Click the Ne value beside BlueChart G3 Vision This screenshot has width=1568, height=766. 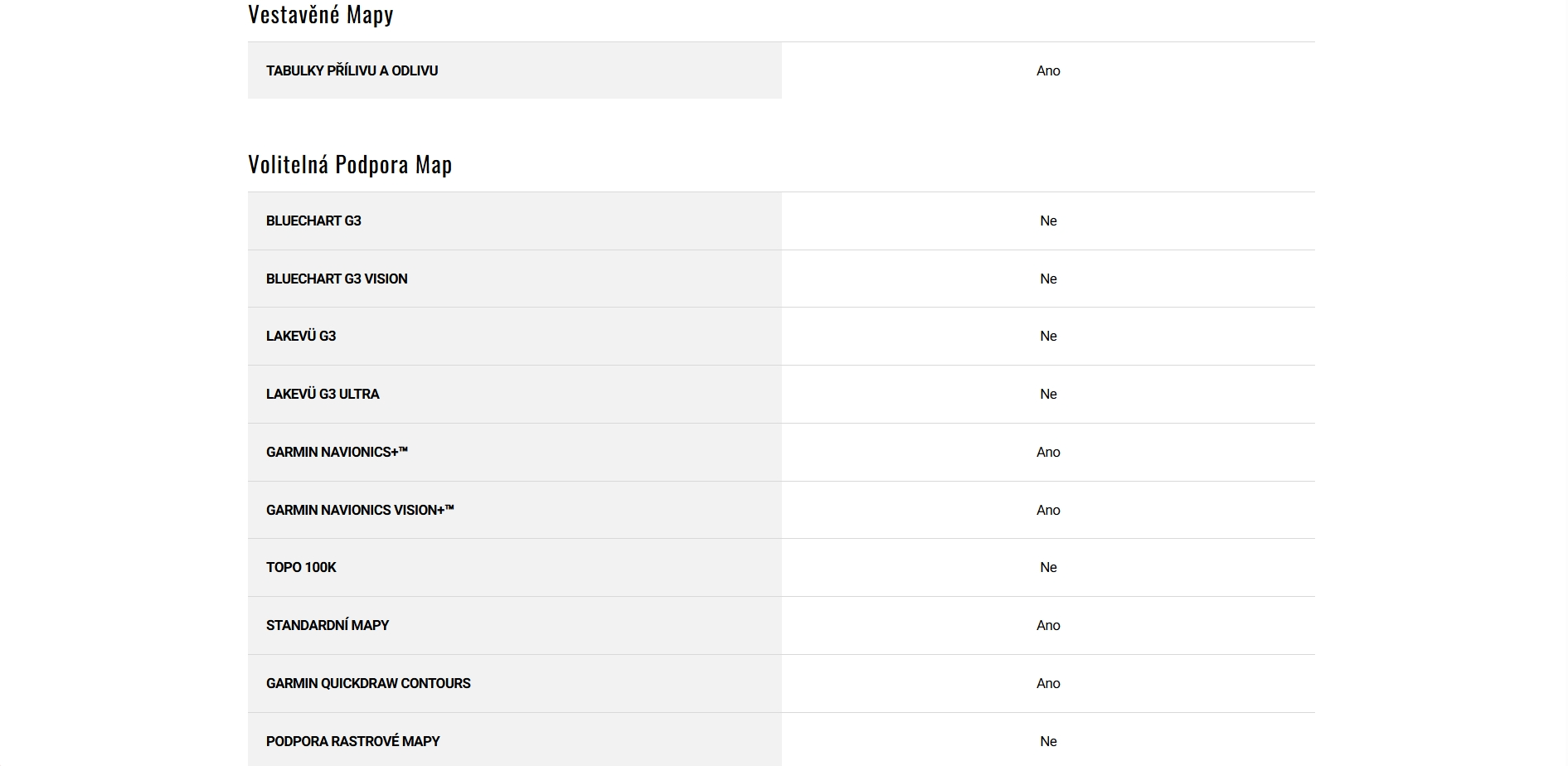pos(1048,279)
